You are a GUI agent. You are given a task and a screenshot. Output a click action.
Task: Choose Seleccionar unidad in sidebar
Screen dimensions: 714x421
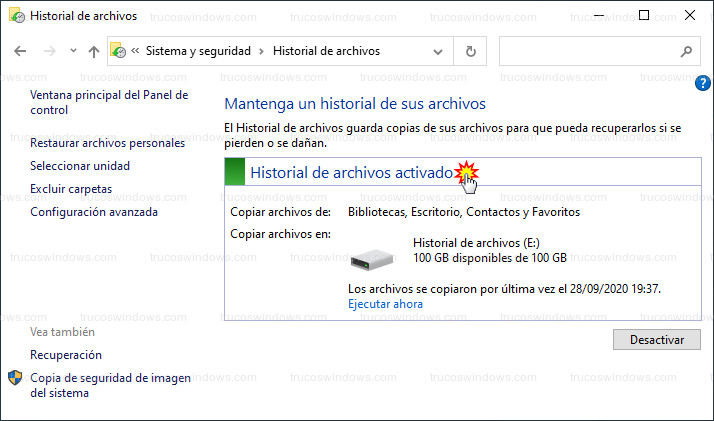pyautogui.click(x=80, y=166)
